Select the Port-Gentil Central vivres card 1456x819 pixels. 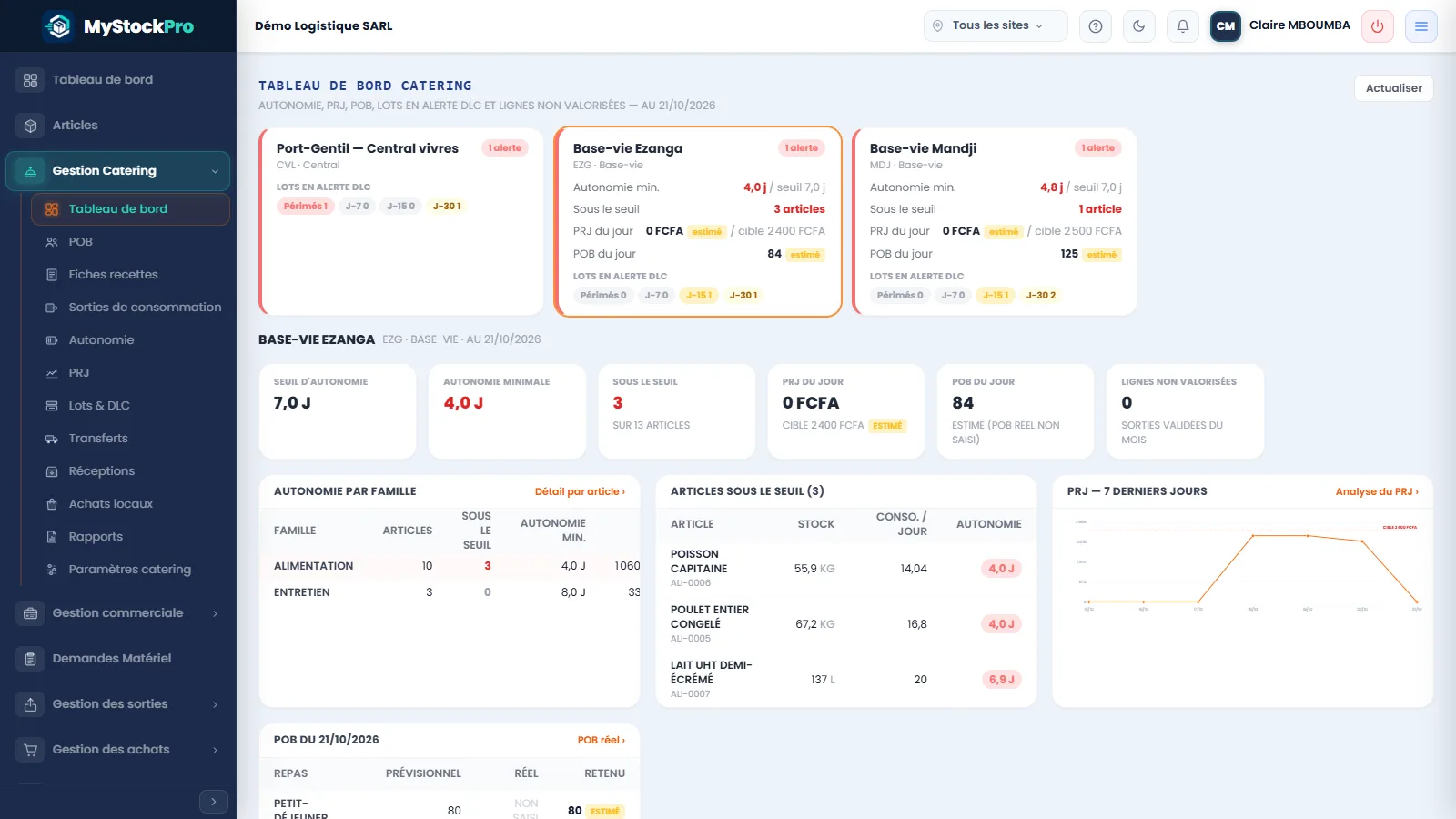click(401, 222)
